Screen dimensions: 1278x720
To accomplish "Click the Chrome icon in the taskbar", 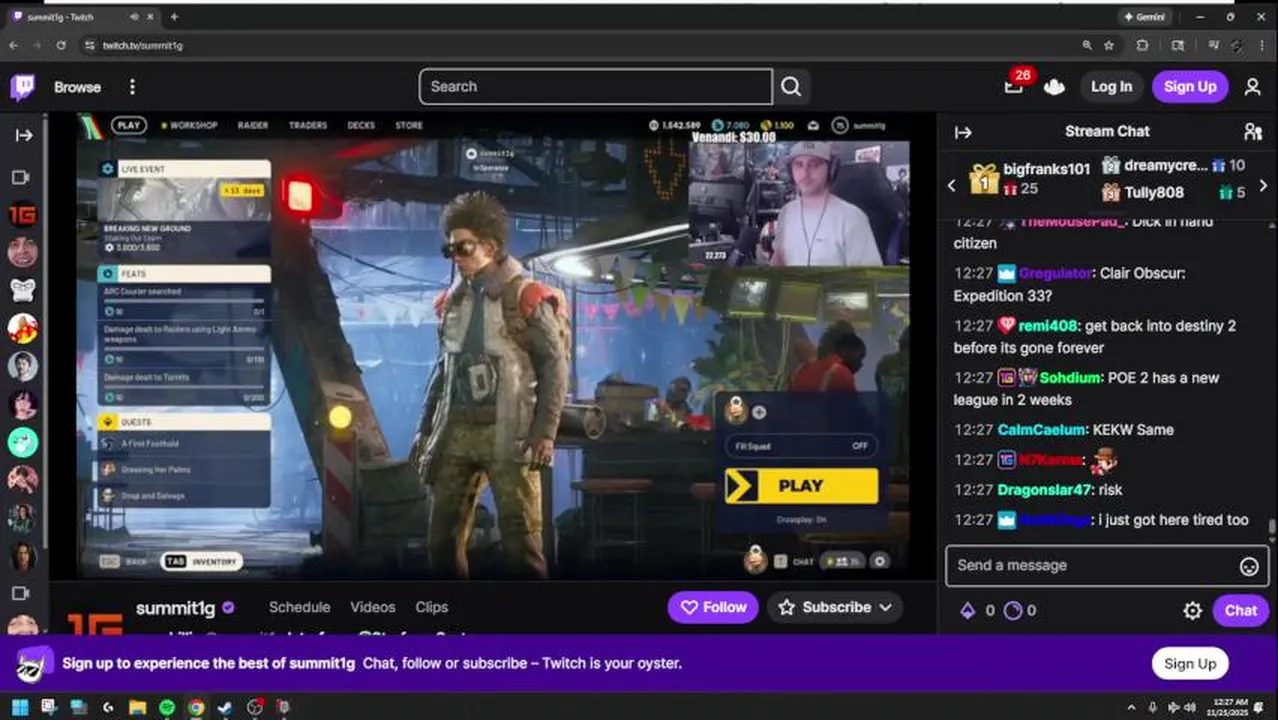I will point(196,708).
